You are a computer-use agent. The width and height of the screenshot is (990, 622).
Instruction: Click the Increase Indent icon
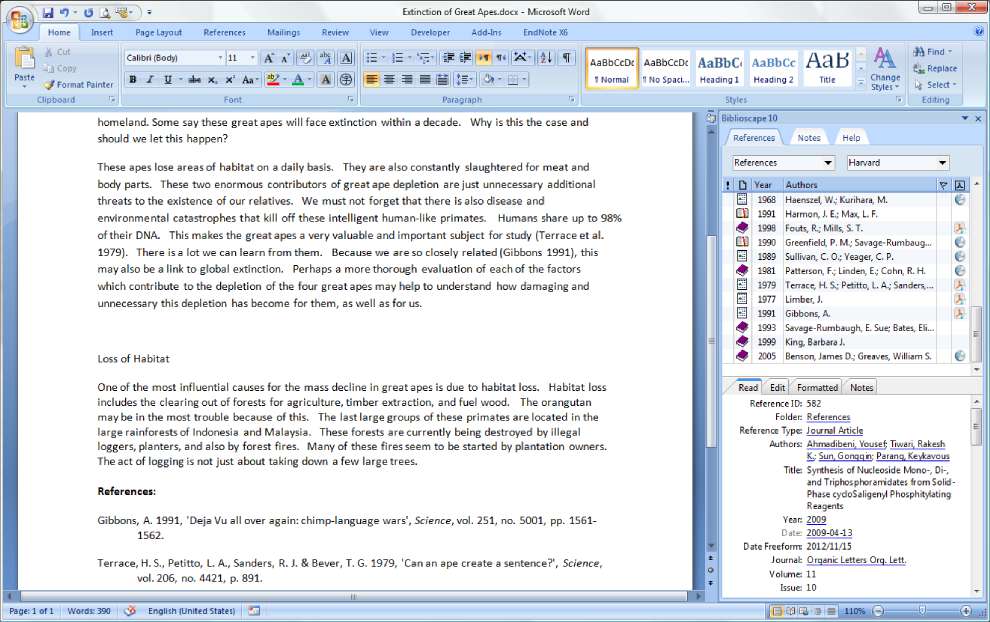coord(465,58)
